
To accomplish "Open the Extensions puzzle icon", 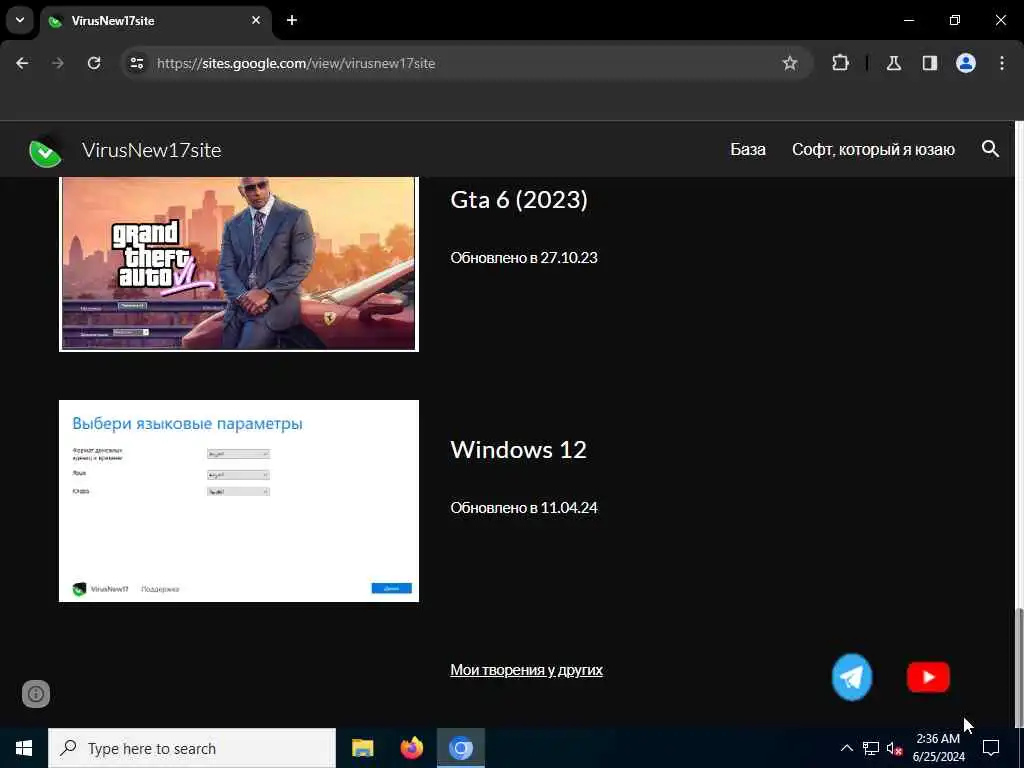I will (840, 63).
